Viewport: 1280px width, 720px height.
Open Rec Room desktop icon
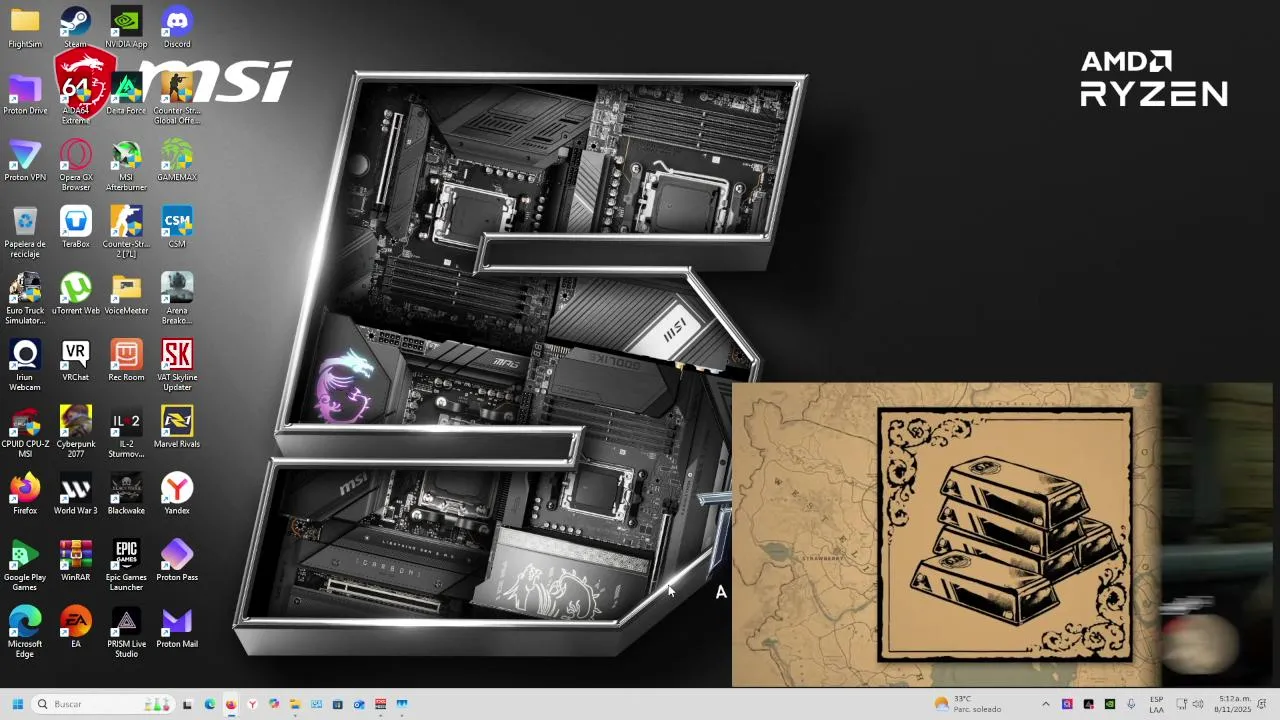click(126, 361)
